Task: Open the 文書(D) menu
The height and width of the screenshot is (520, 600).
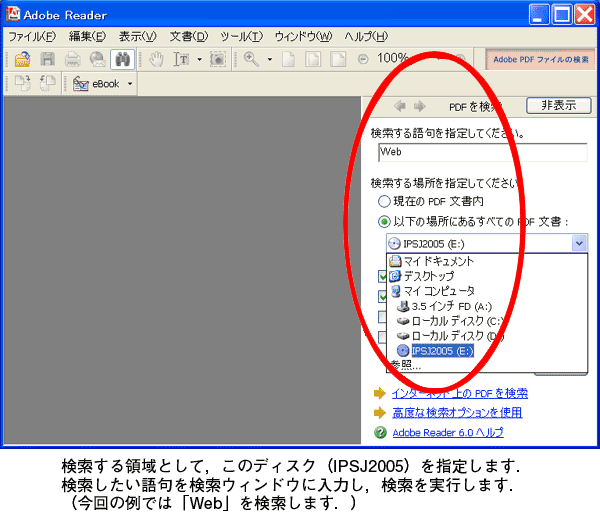Action: [x=189, y=37]
